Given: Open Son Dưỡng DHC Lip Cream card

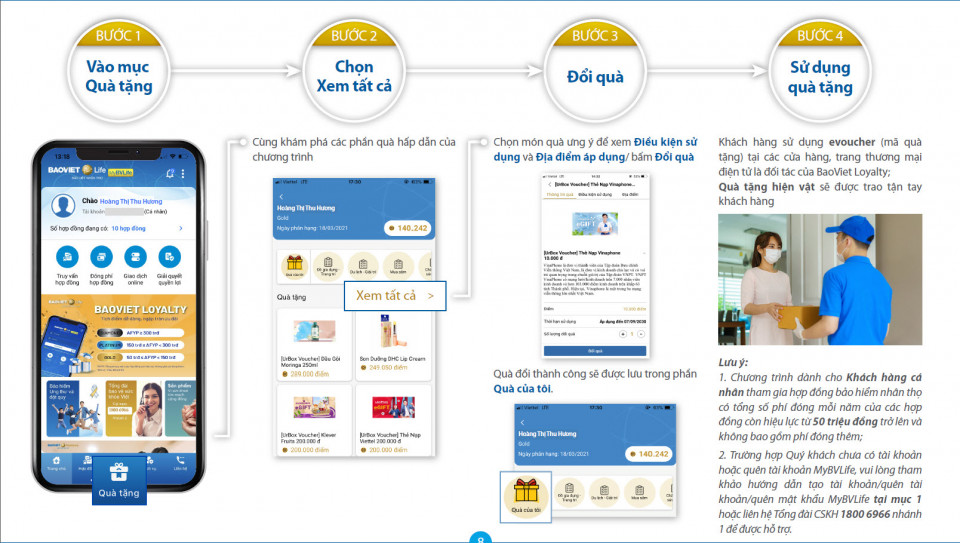Looking at the screenshot, I should pyautogui.click(x=393, y=345).
